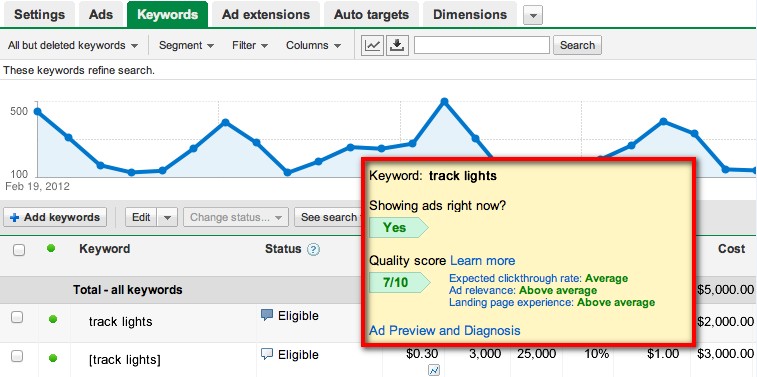Image resolution: width=757 pixels, height=377 pixels.
Task: Click the Ad relevance line
Action: tap(523, 291)
